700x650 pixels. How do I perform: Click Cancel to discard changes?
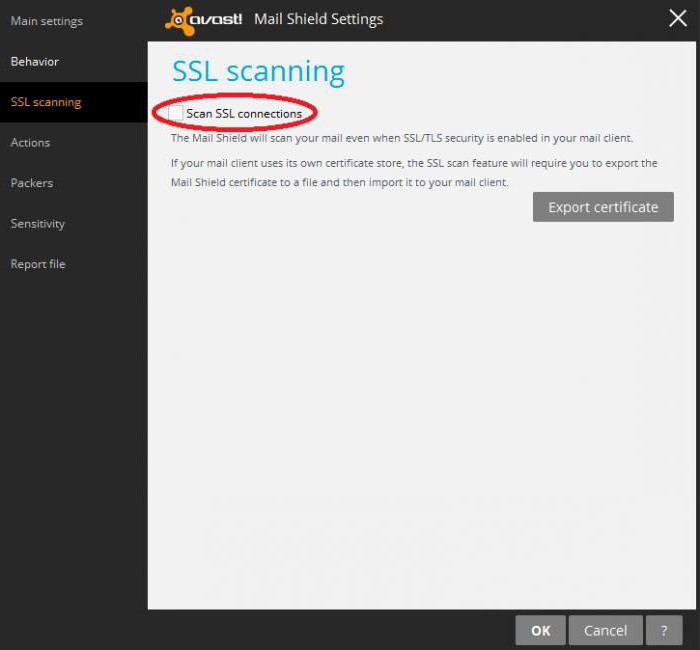point(605,630)
